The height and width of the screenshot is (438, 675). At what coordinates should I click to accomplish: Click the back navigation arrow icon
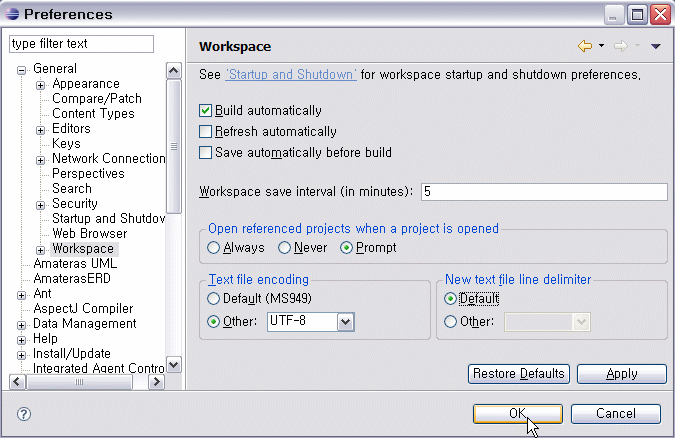click(585, 46)
